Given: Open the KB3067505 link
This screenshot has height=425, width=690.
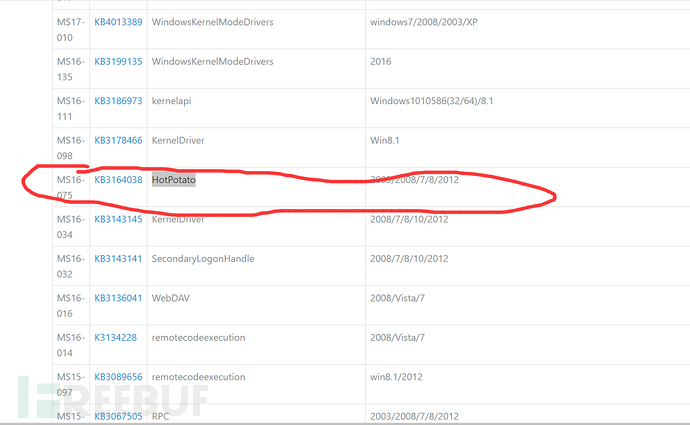Looking at the screenshot, I should click(118, 416).
